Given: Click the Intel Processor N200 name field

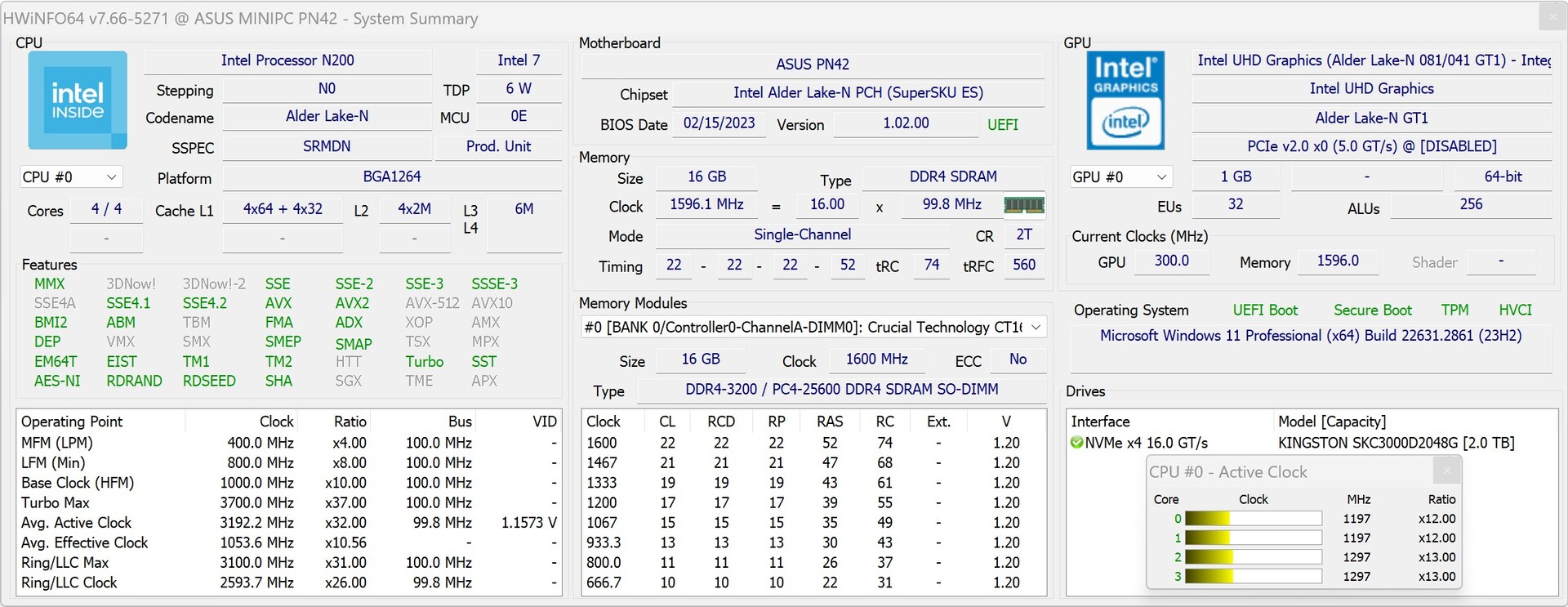Looking at the screenshot, I should pos(287,60).
